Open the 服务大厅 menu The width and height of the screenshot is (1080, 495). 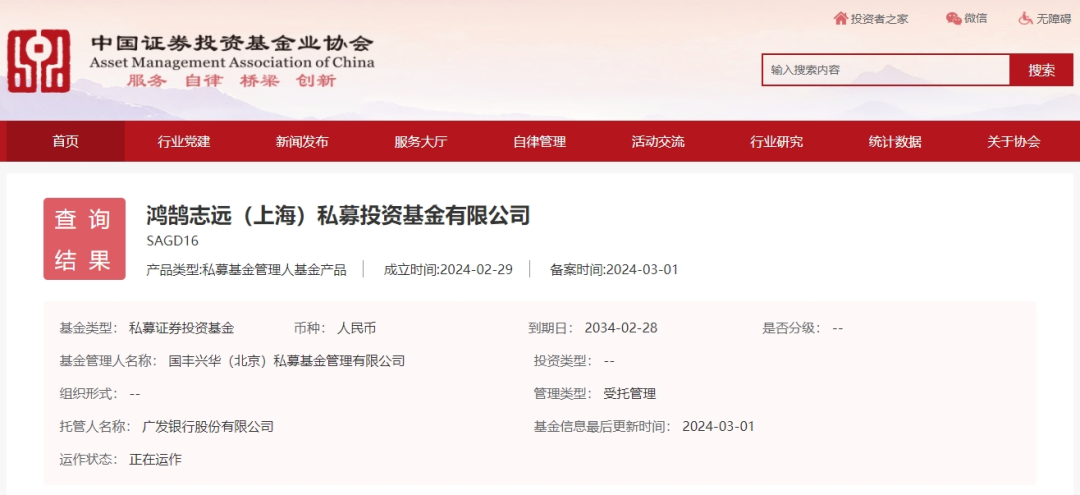(x=421, y=142)
